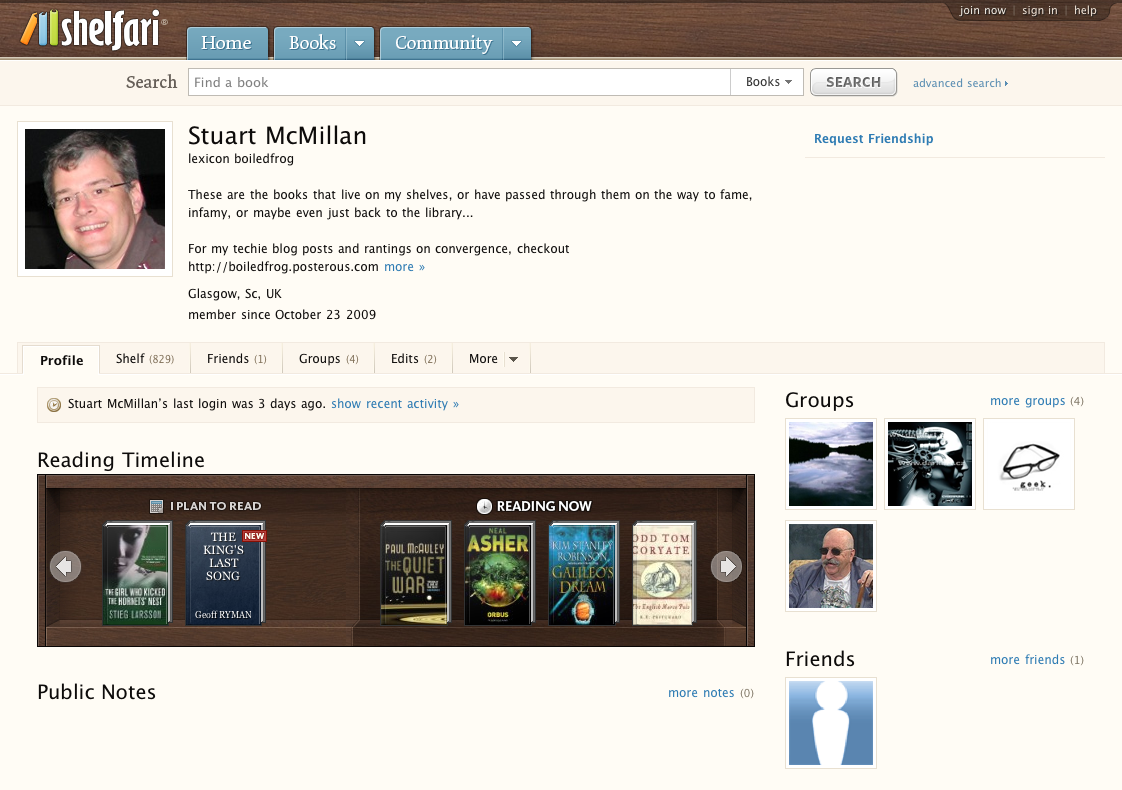
Task: Open The Quiet War book cover
Action: pos(415,574)
